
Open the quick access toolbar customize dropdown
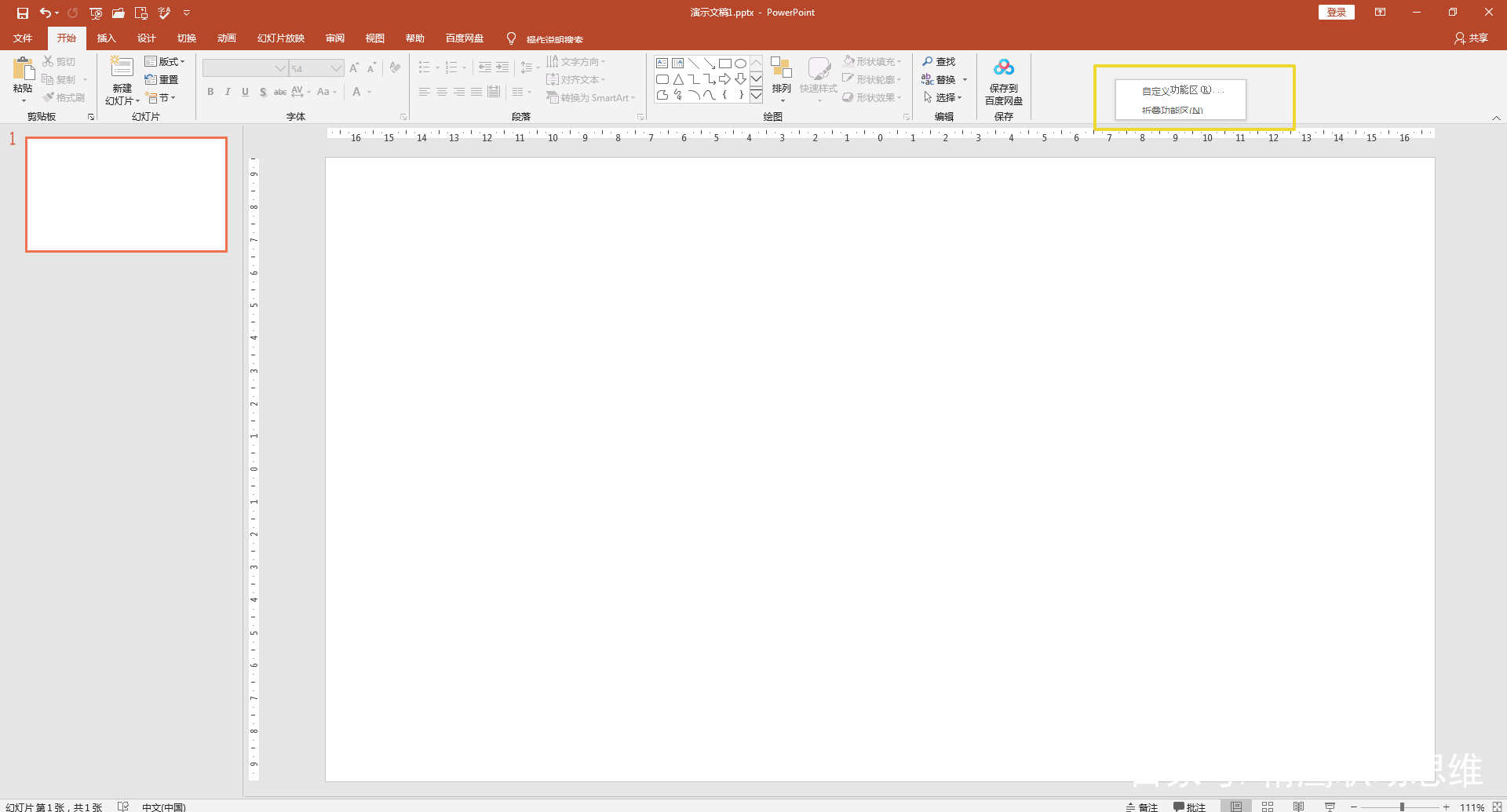pyautogui.click(x=187, y=13)
